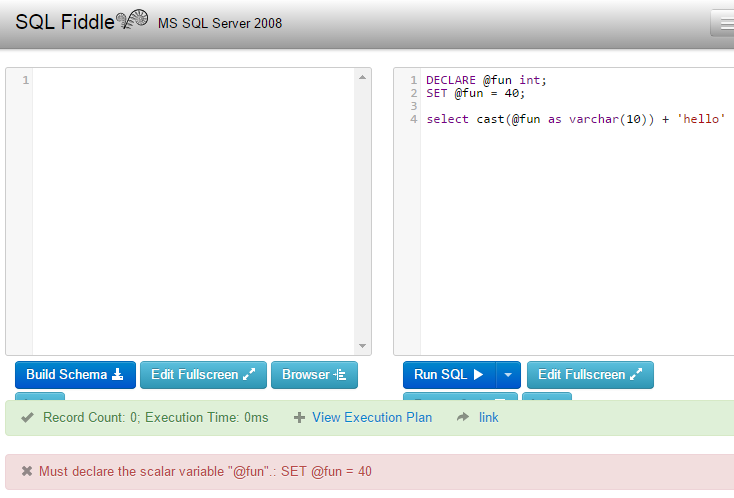This screenshot has height=498, width=734.
Task: Open query panel Edit Fullscreen
Action: click(x=590, y=375)
